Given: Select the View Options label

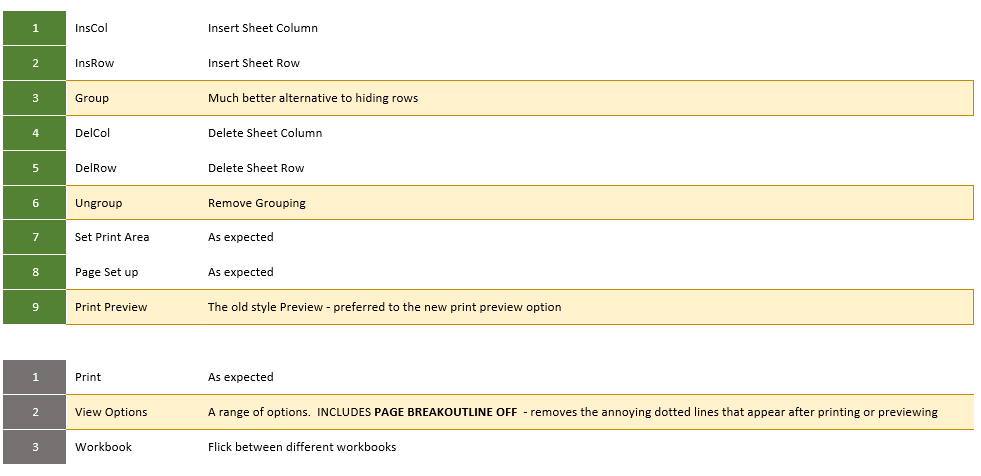Looking at the screenshot, I should tap(111, 412).
